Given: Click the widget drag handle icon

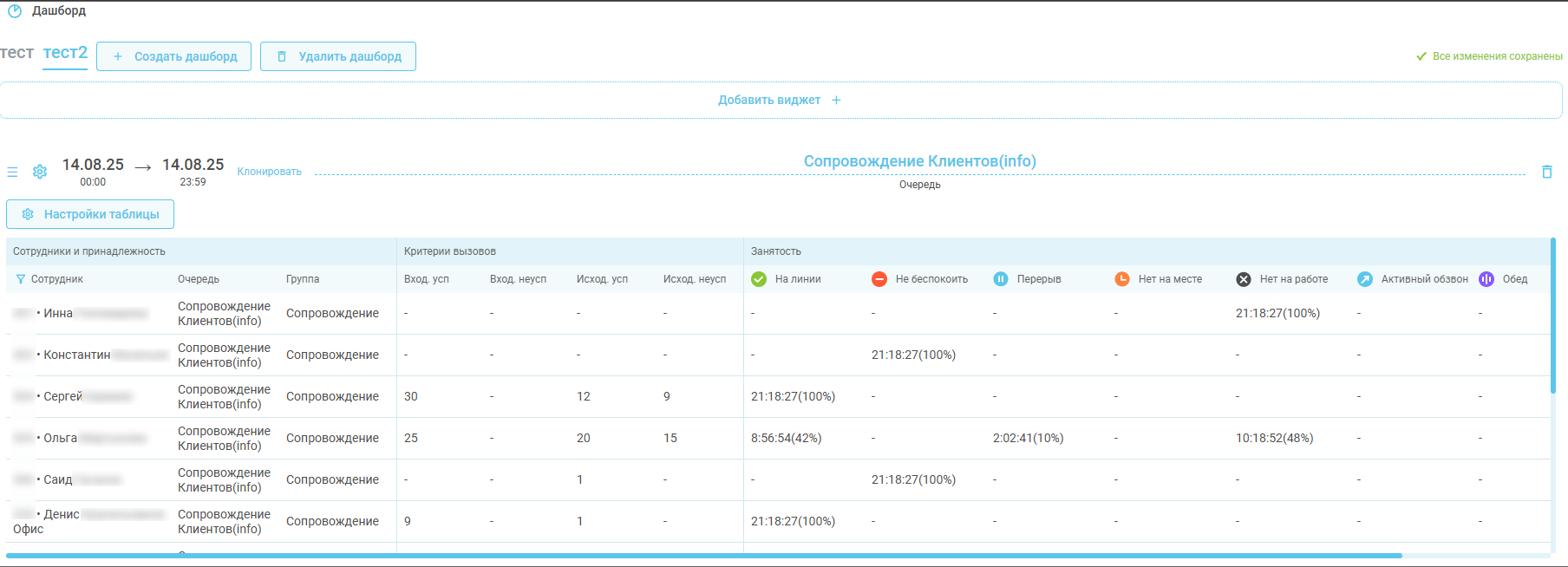Looking at the screenshot, I should click(x=12, y=172).
